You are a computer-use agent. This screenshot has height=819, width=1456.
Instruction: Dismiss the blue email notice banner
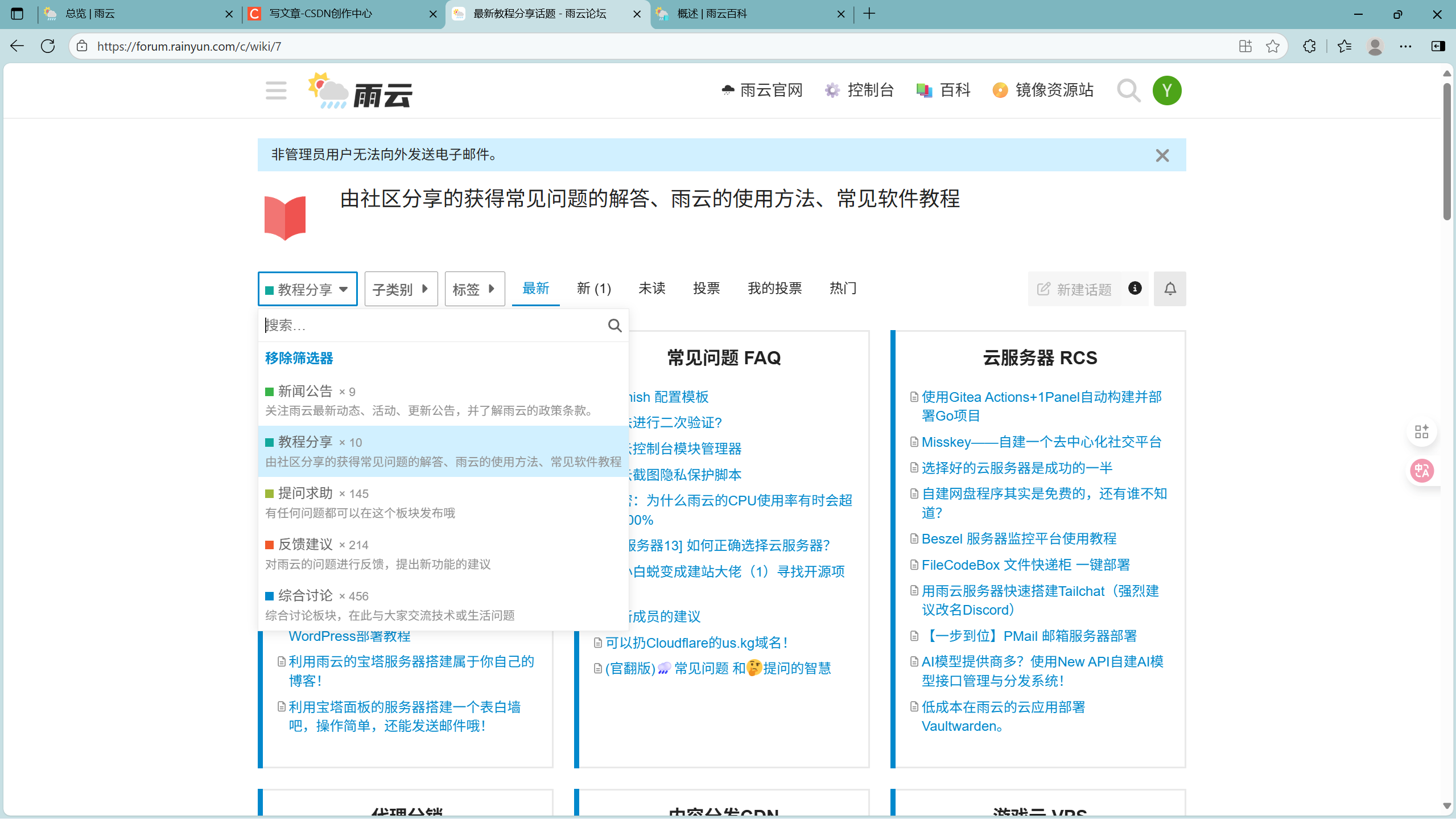click(1162, 155)
